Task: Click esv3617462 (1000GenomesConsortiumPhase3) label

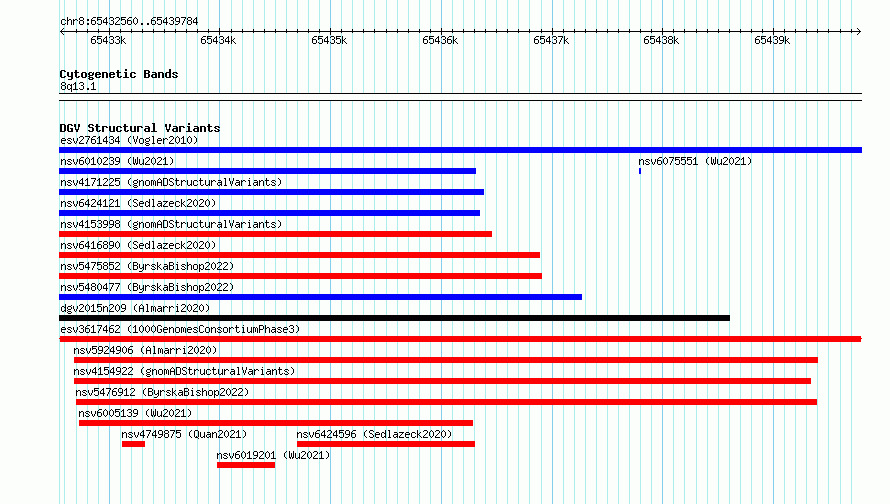Action: (x=180, y=329)
